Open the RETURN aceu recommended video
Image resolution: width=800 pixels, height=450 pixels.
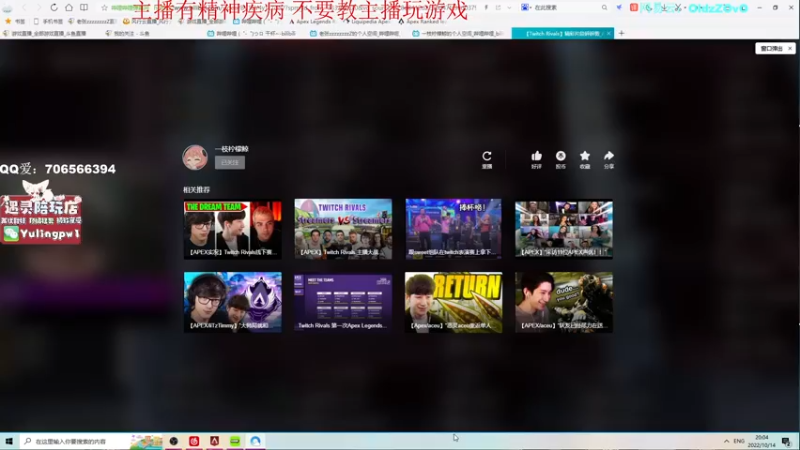454,302
